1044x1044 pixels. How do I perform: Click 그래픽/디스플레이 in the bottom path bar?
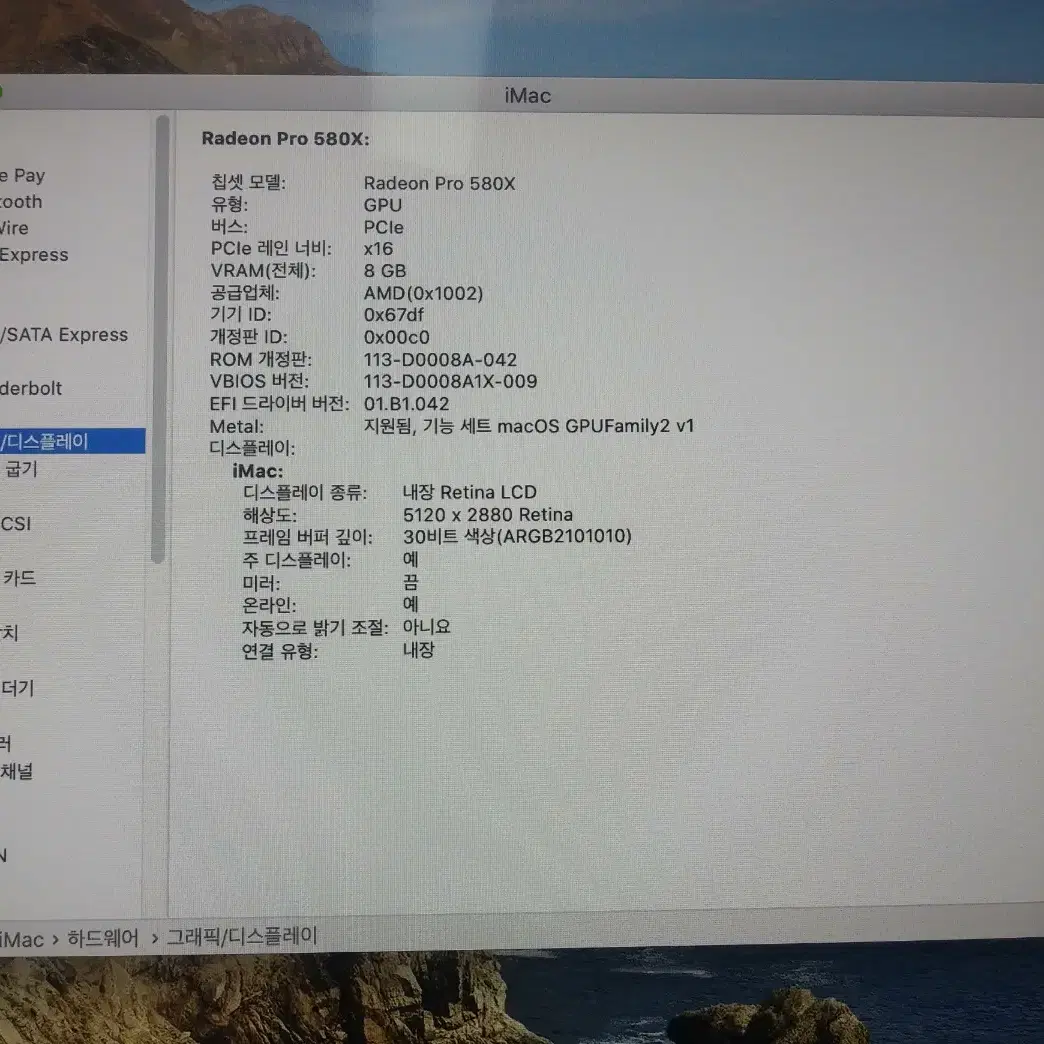(x=242, y=937)
